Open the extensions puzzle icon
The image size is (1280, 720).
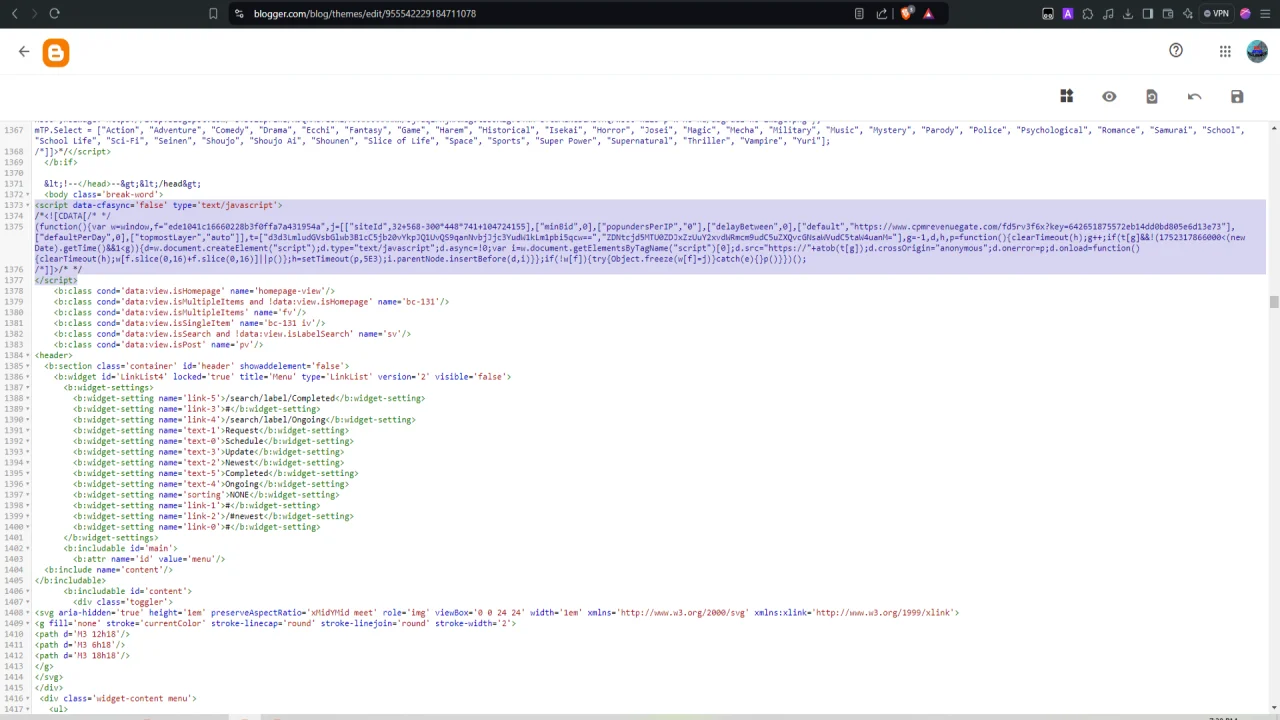pos(1088,13)
